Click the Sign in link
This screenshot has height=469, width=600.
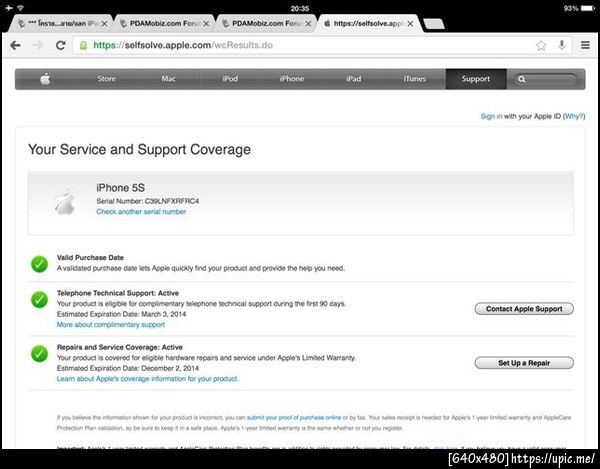pos(491,116)
